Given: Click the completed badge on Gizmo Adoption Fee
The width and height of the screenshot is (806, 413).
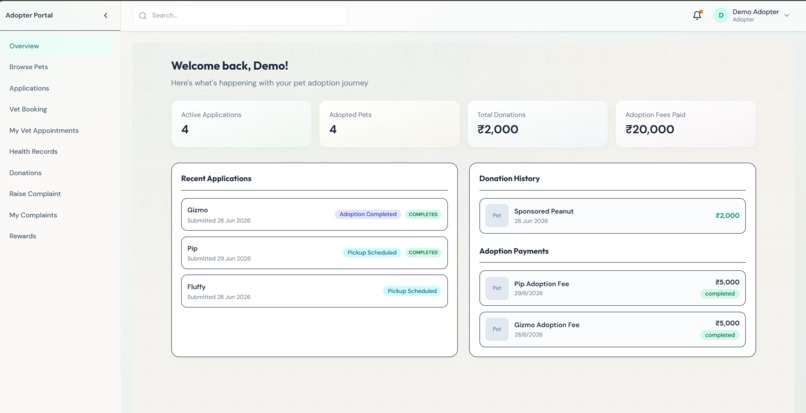Looking at the screenshot, I should click(x=720, y=335).
